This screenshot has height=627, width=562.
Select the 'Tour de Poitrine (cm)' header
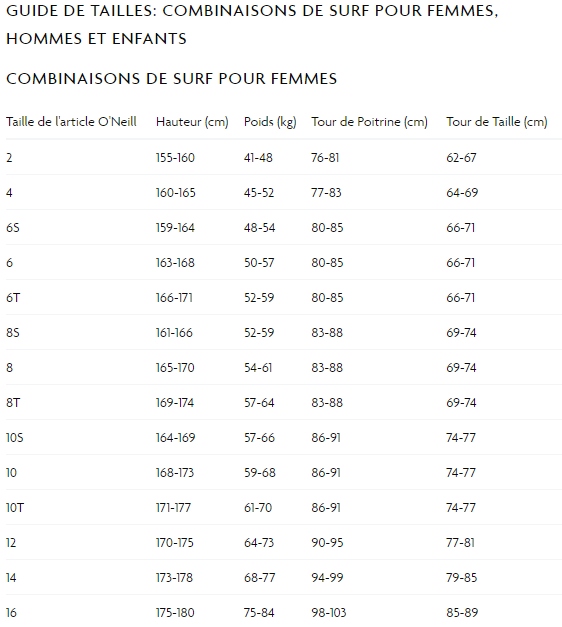(x=370, y=122)
